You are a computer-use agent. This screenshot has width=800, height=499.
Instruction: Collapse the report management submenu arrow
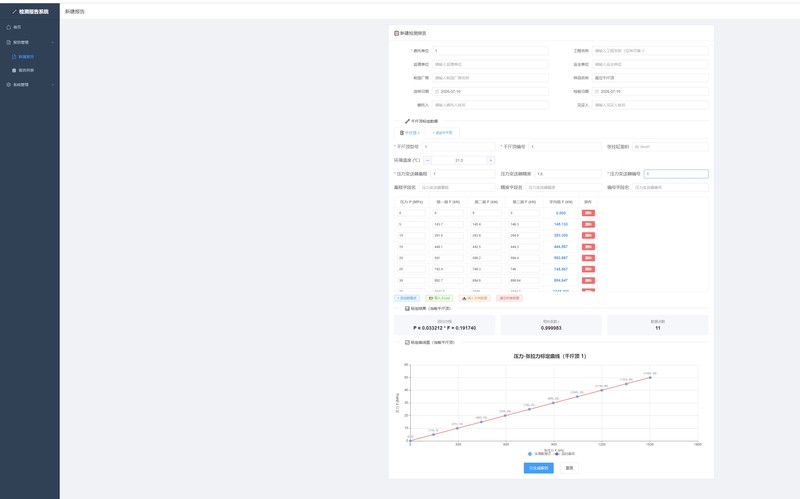[53, 42]
